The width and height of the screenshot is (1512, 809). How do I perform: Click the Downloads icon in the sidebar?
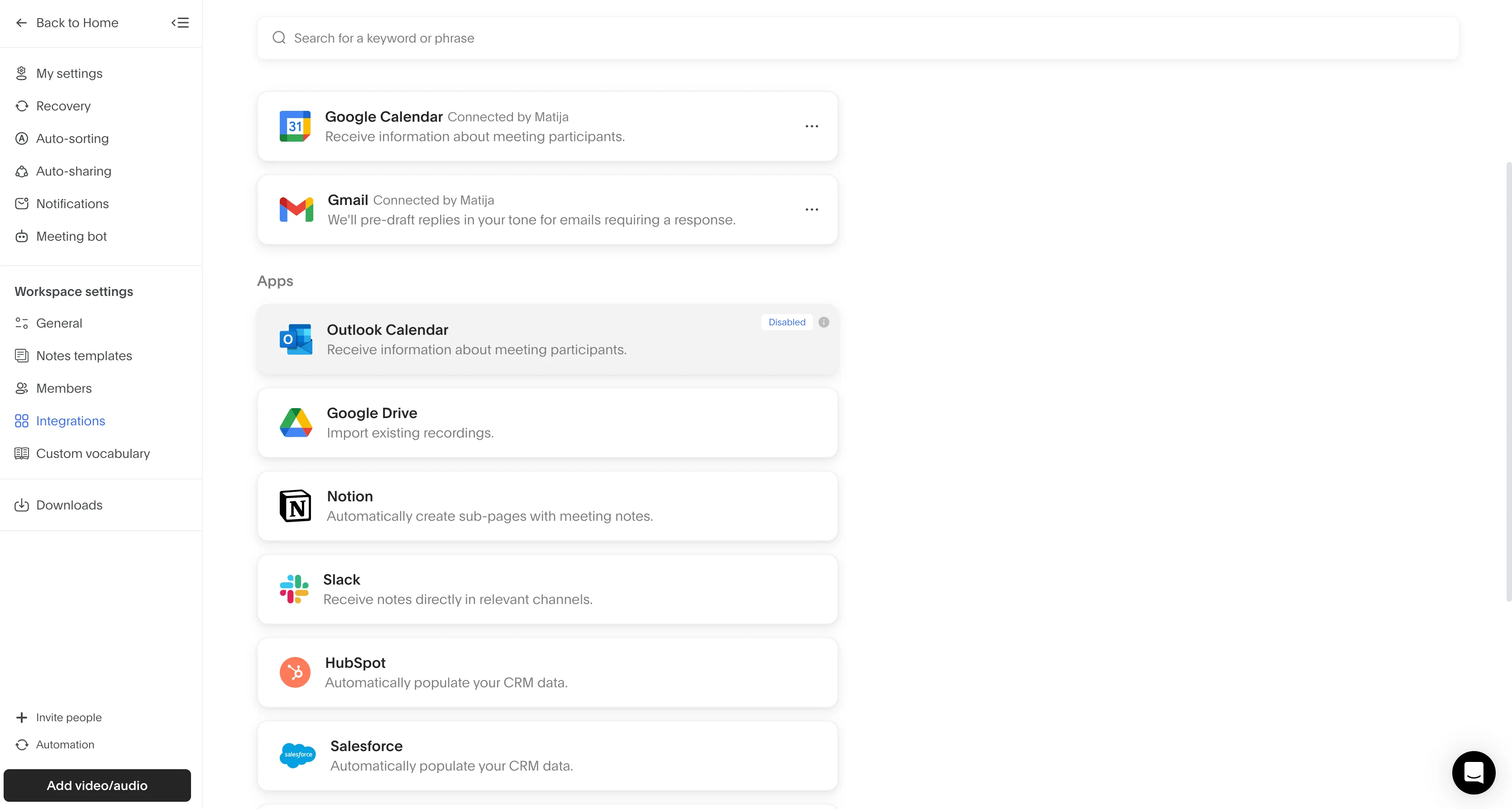pyautogui.click(x=22, y=504)
